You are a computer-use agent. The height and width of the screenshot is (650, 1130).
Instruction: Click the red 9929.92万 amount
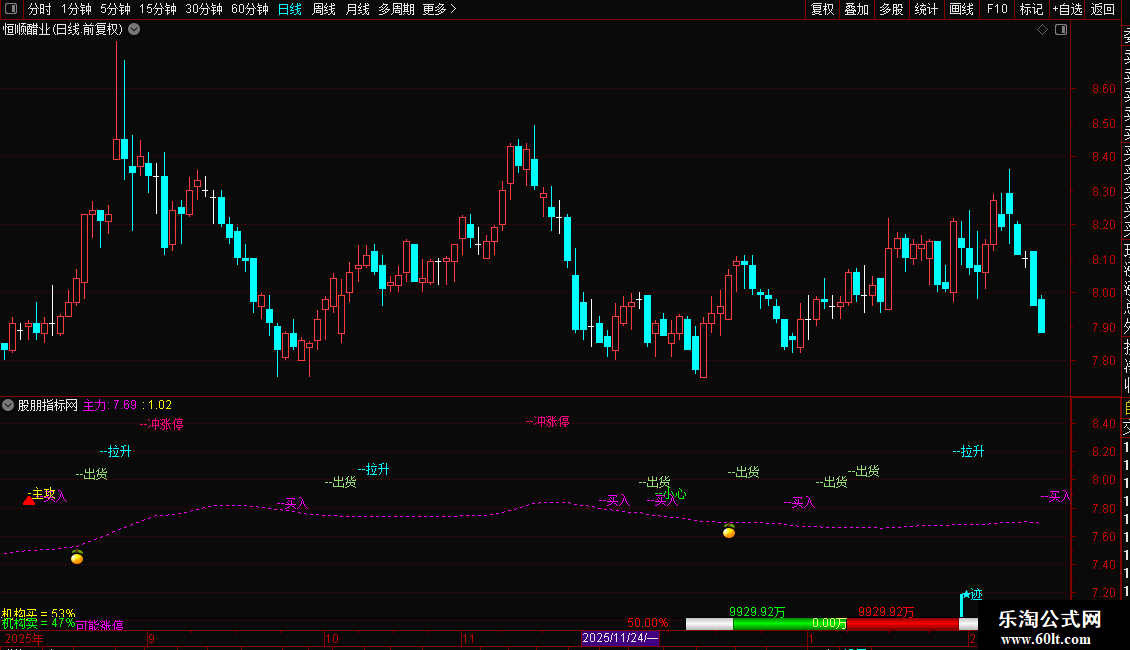click(x=886, y=612)
